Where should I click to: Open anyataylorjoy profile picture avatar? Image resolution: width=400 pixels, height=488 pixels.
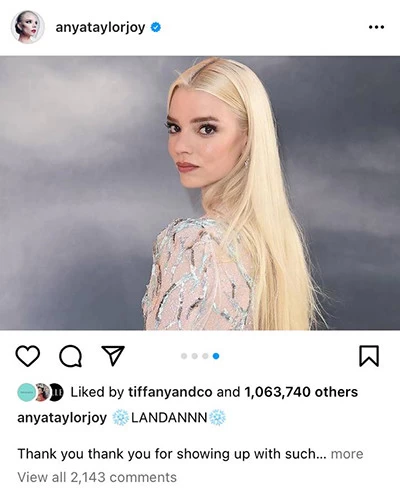point(27,27)
